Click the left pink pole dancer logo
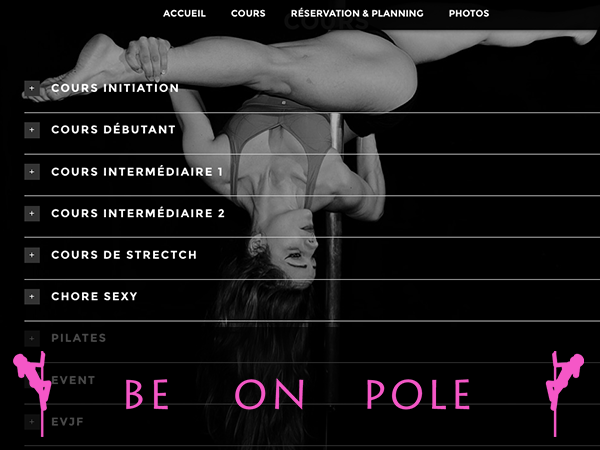Image resolution: width=600 pixels, height=450 pixels. click(x=32, y=393)
